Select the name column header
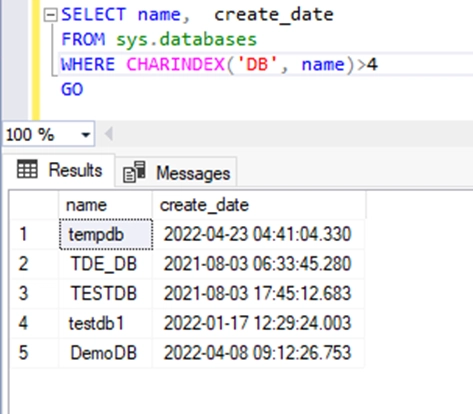 pos(105,205)
